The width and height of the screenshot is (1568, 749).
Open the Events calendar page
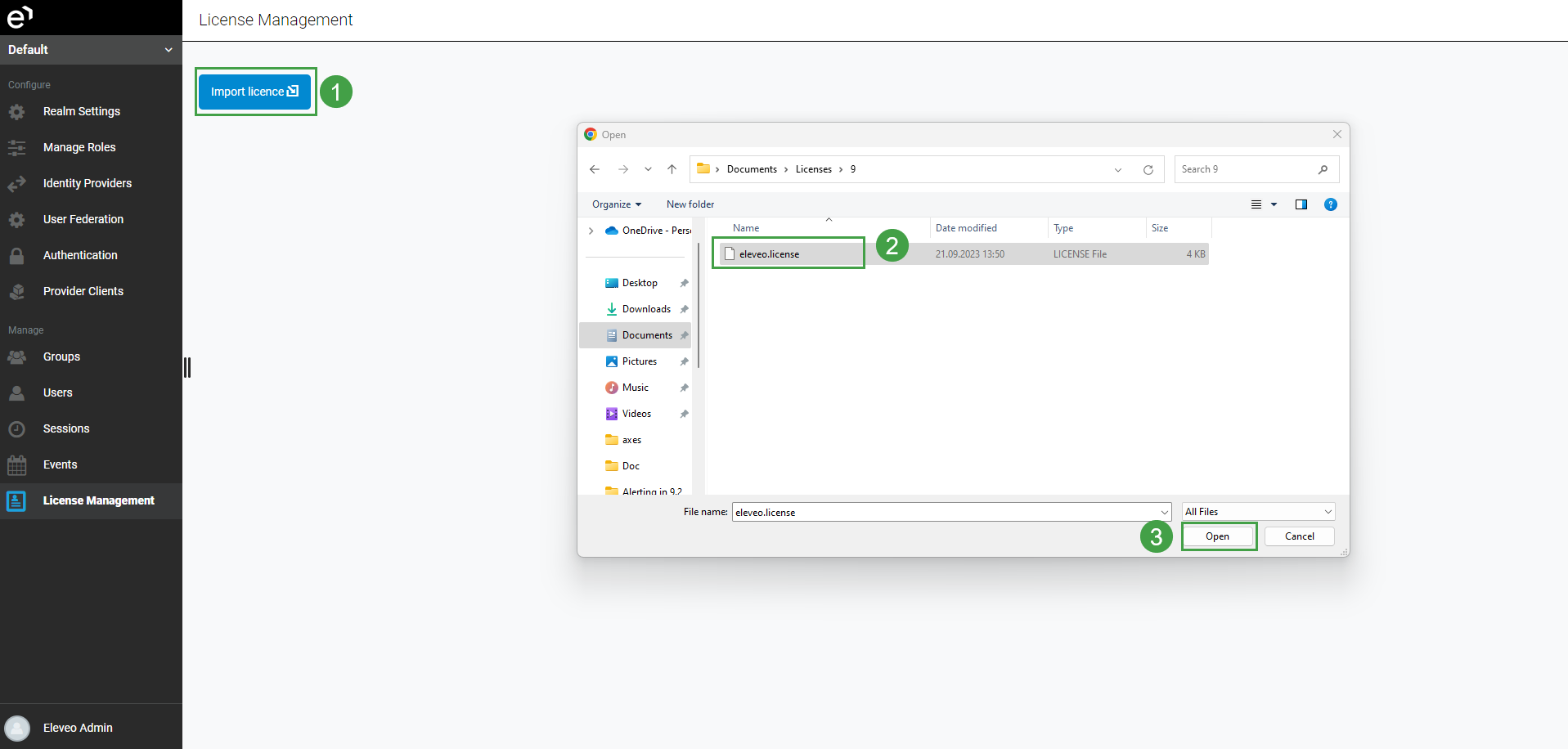click(x=60, y=464)
